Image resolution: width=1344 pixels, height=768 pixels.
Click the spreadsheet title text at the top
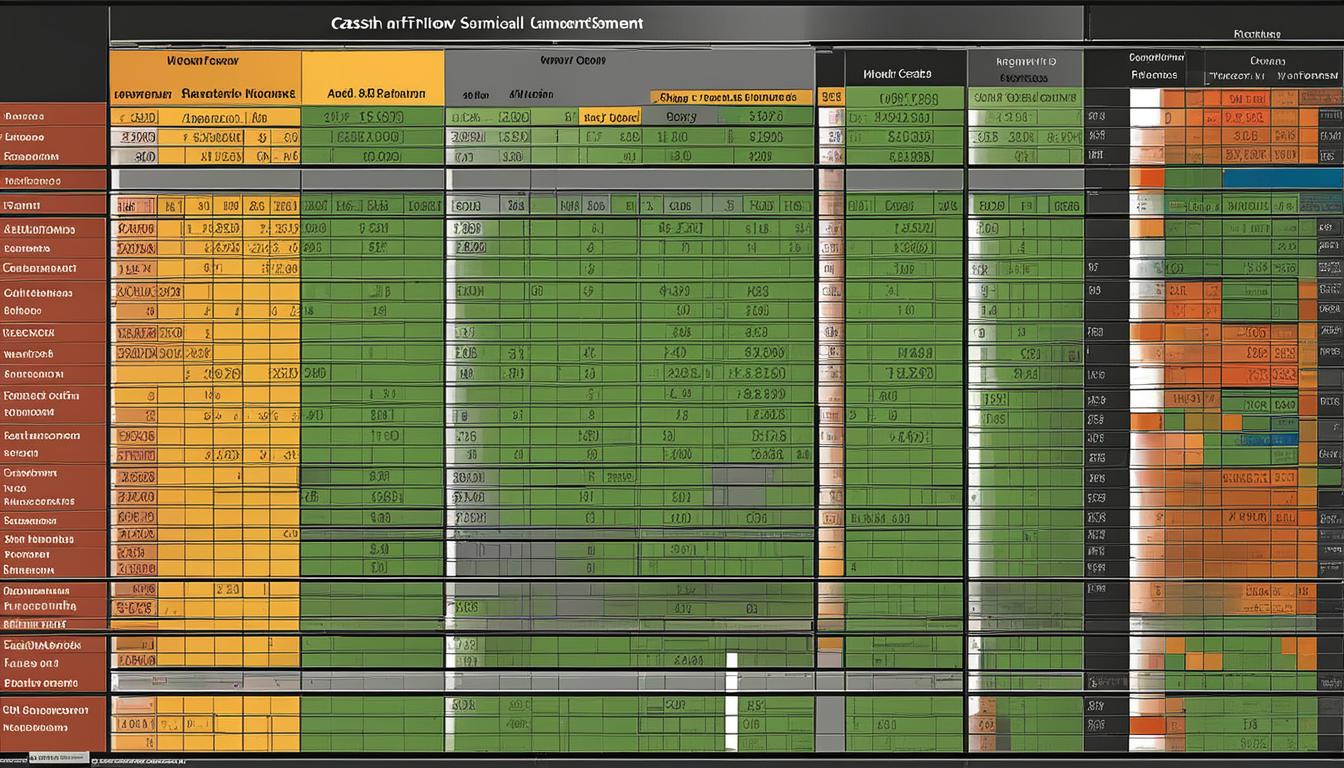pyautogui.click(x=487, y=22)
